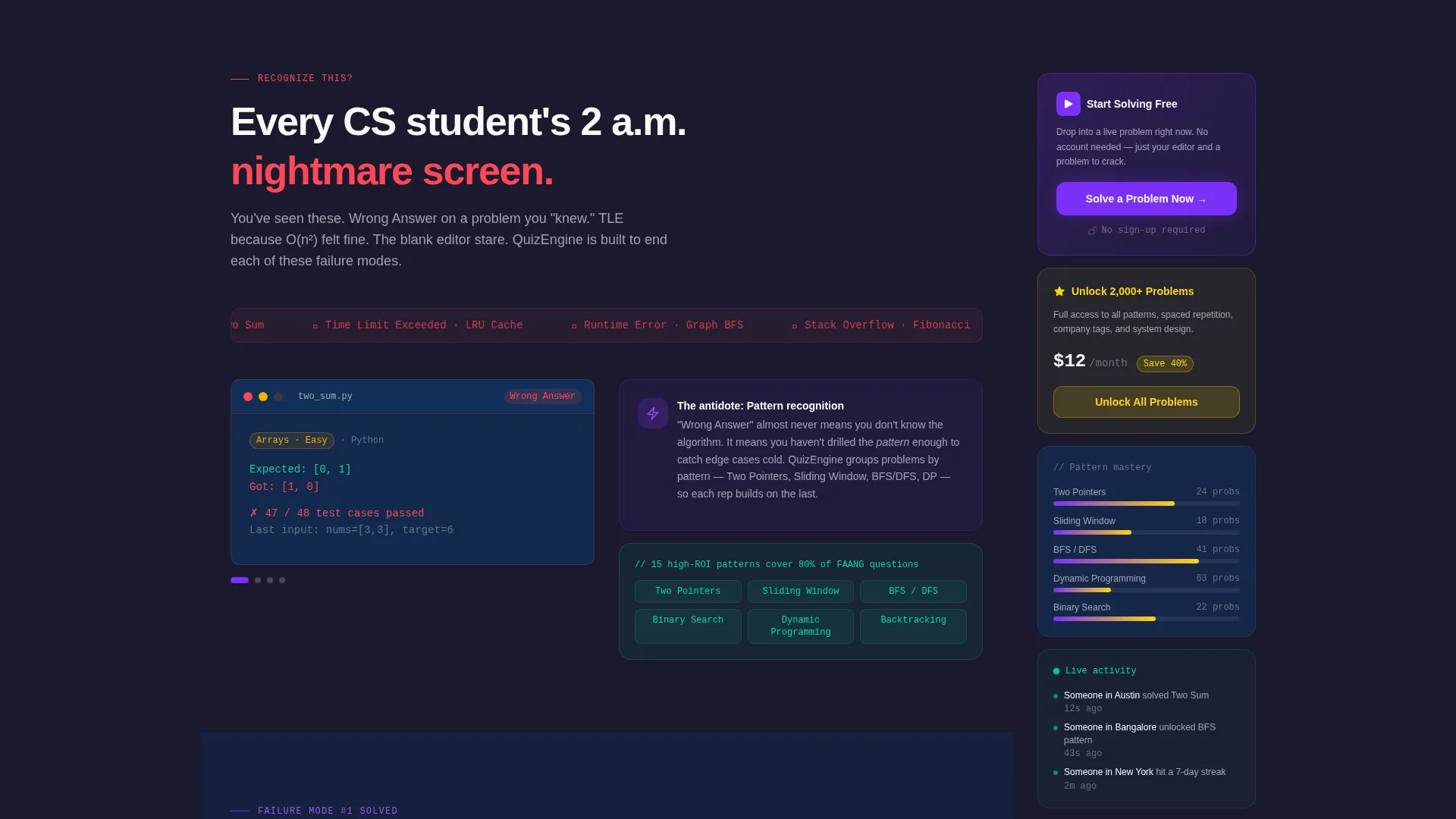Click Time Limit Exceeded · LRU Cache ticker item
The height and width of the screenshot is (819, 1456).
pyautogui.click(x=418, y=325)
